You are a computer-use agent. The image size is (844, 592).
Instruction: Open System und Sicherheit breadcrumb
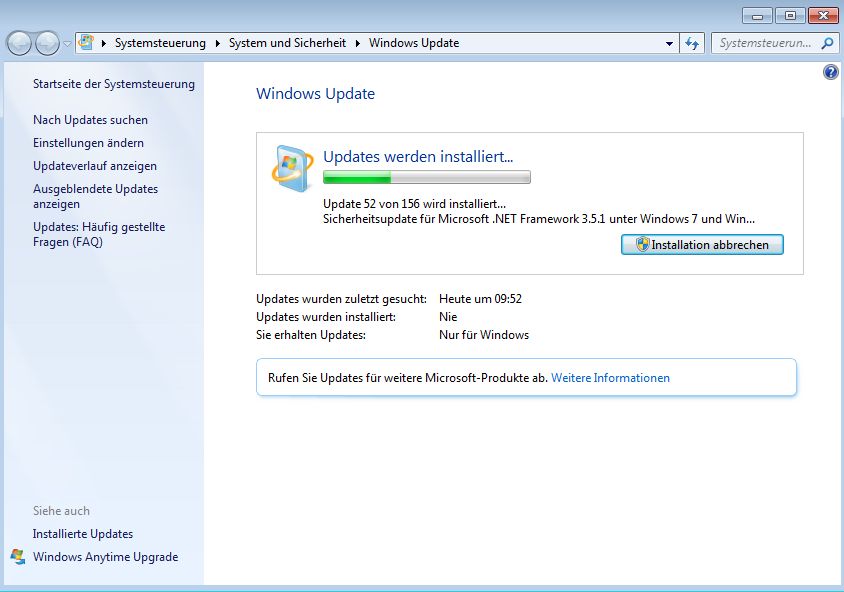pyautogui.click(x=287, y=43)
